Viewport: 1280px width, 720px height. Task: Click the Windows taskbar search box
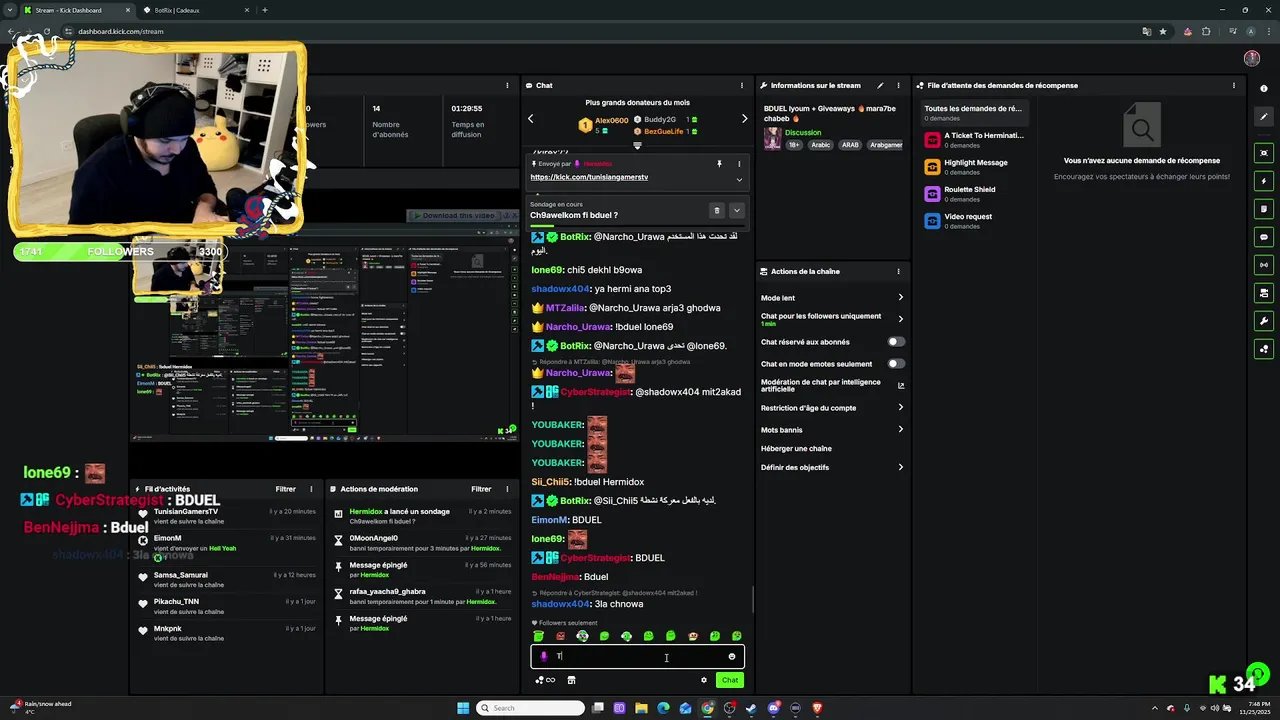530,708
